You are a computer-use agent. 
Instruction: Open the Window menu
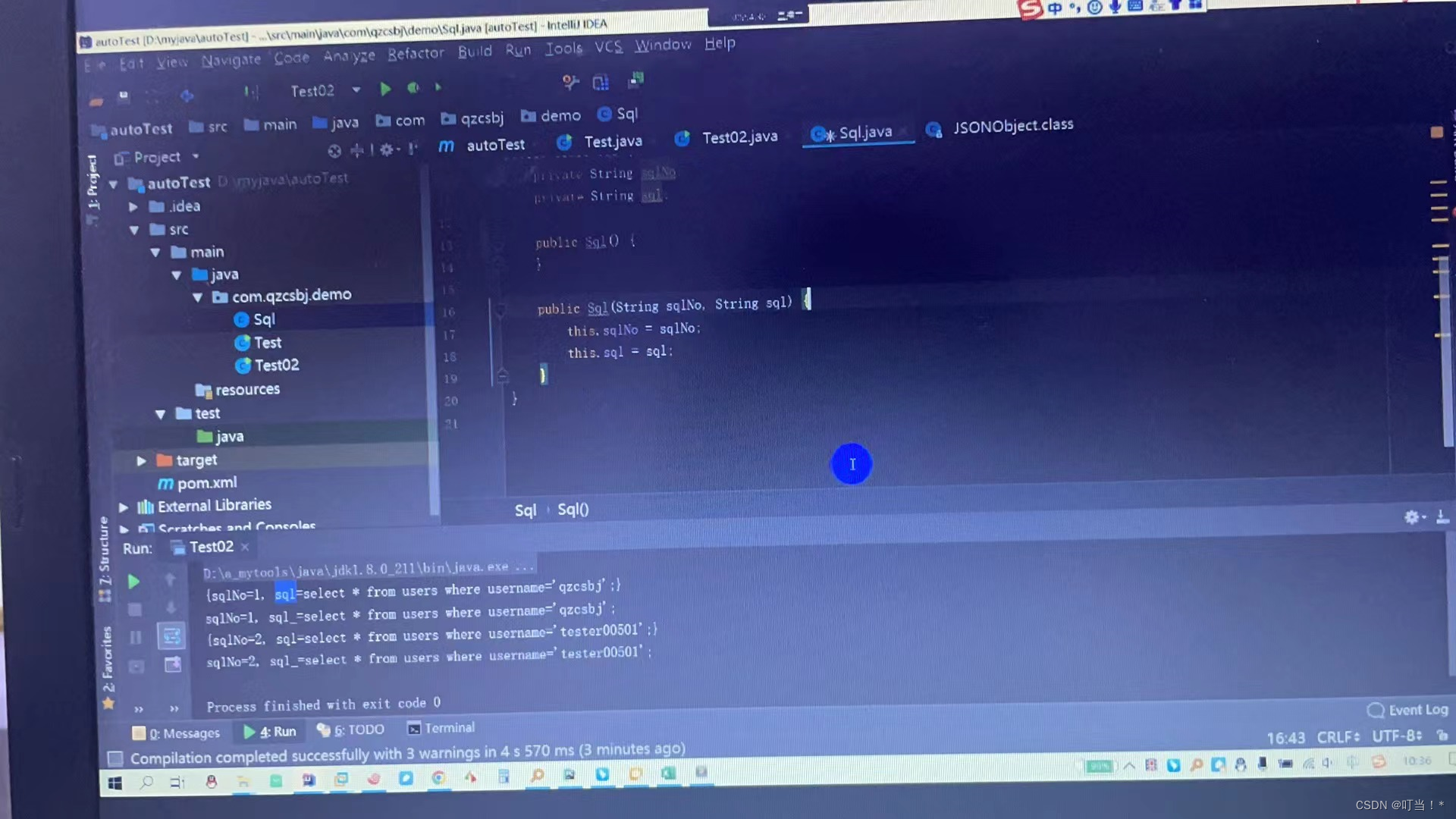[x=663, y=45]
